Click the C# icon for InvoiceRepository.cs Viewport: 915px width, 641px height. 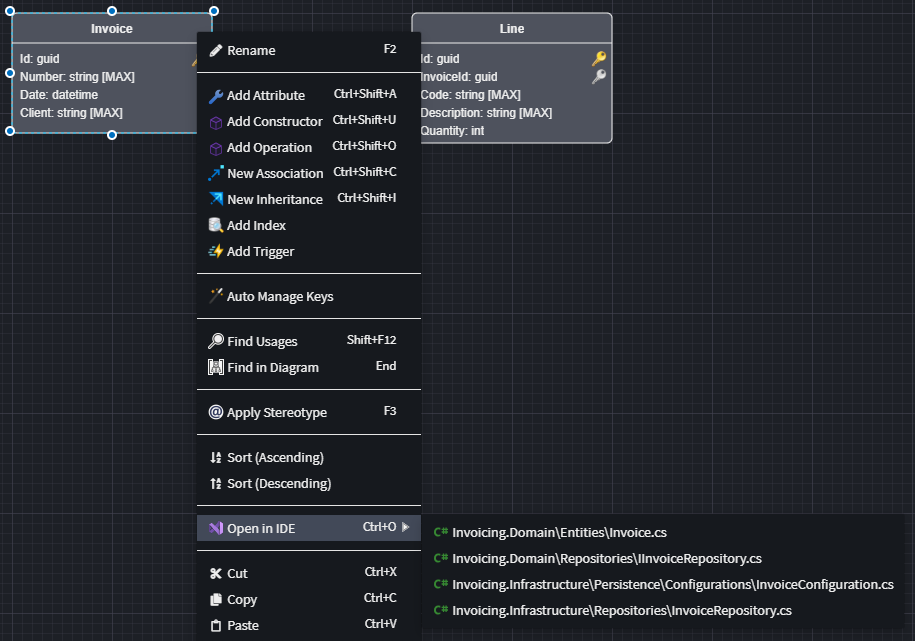click(x=441, y=610)
